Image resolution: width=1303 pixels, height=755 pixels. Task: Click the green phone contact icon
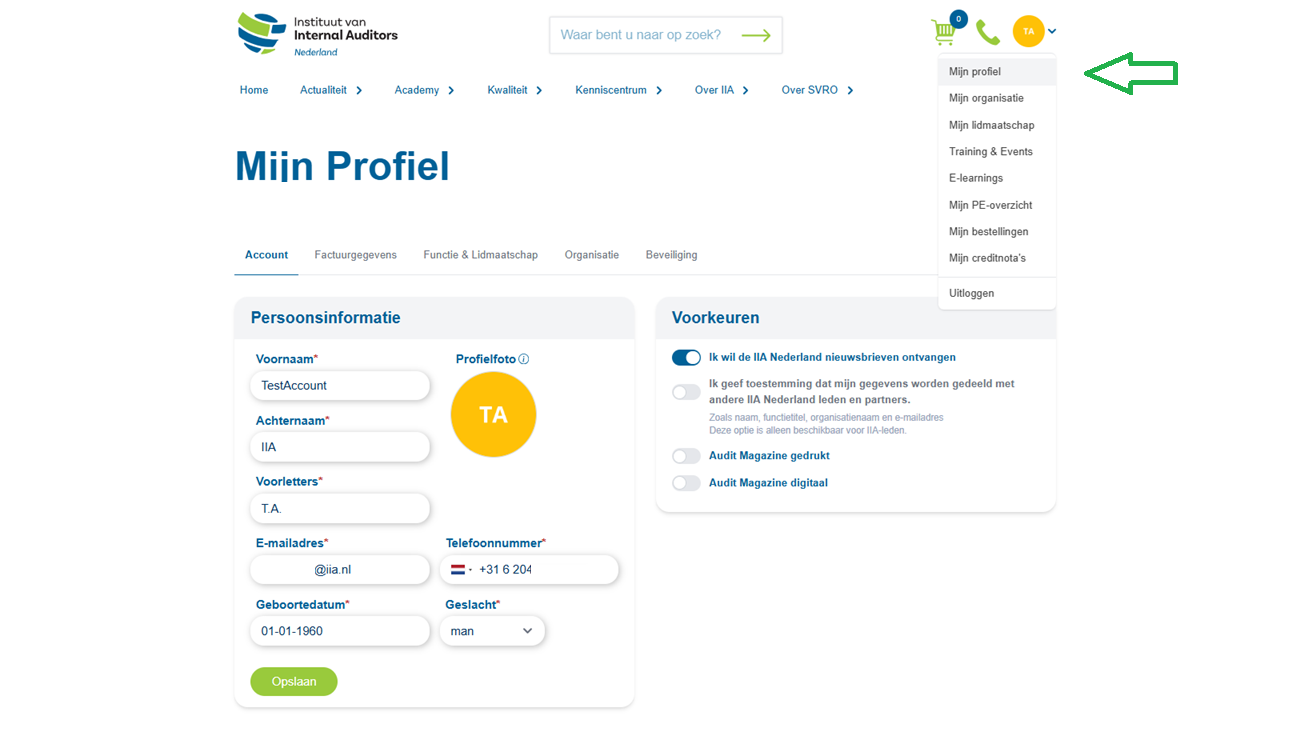tap(987, 33)
